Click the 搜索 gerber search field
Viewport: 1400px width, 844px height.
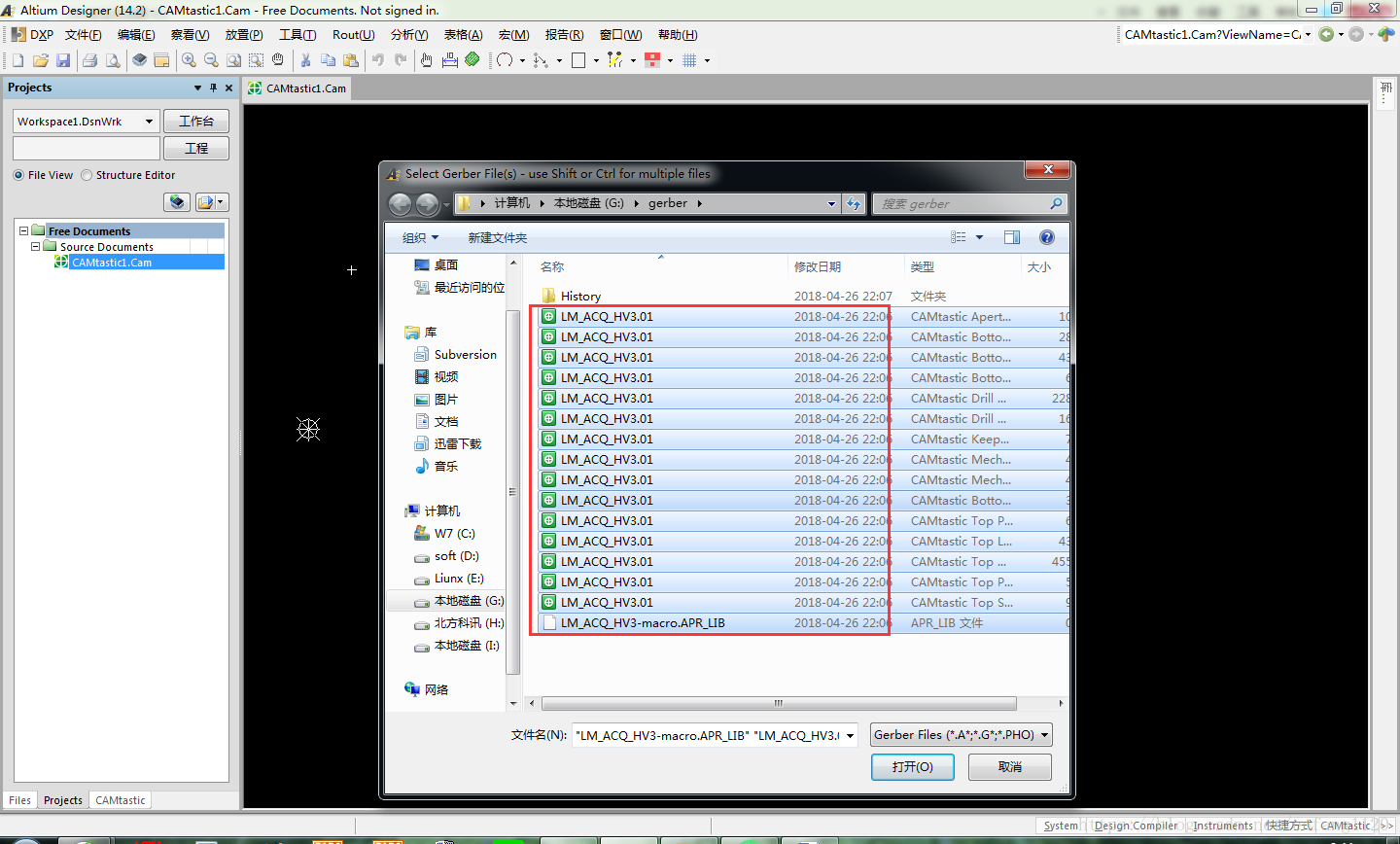[968, 203]
